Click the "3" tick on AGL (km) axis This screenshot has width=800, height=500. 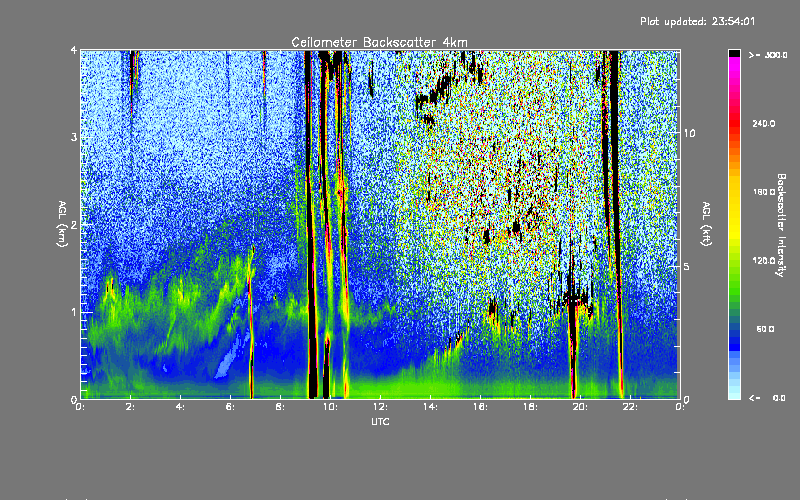[x=74, y=137]
